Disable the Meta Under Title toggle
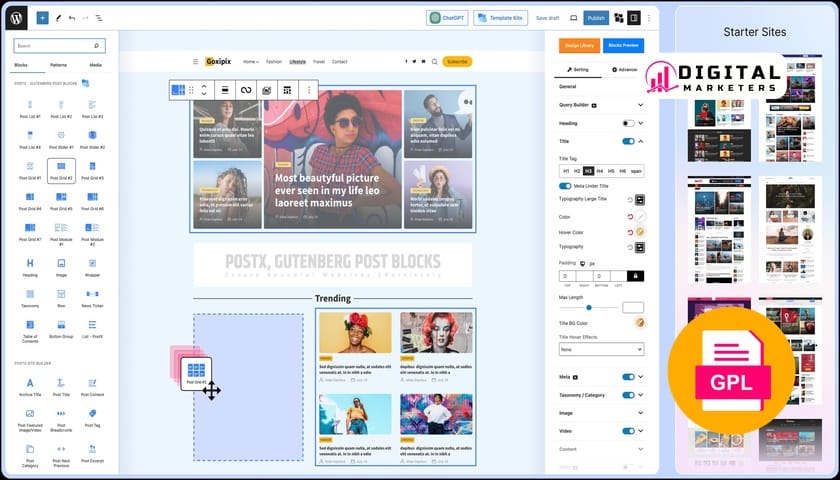Screen dimensions: 840x480 pos(565,185)
